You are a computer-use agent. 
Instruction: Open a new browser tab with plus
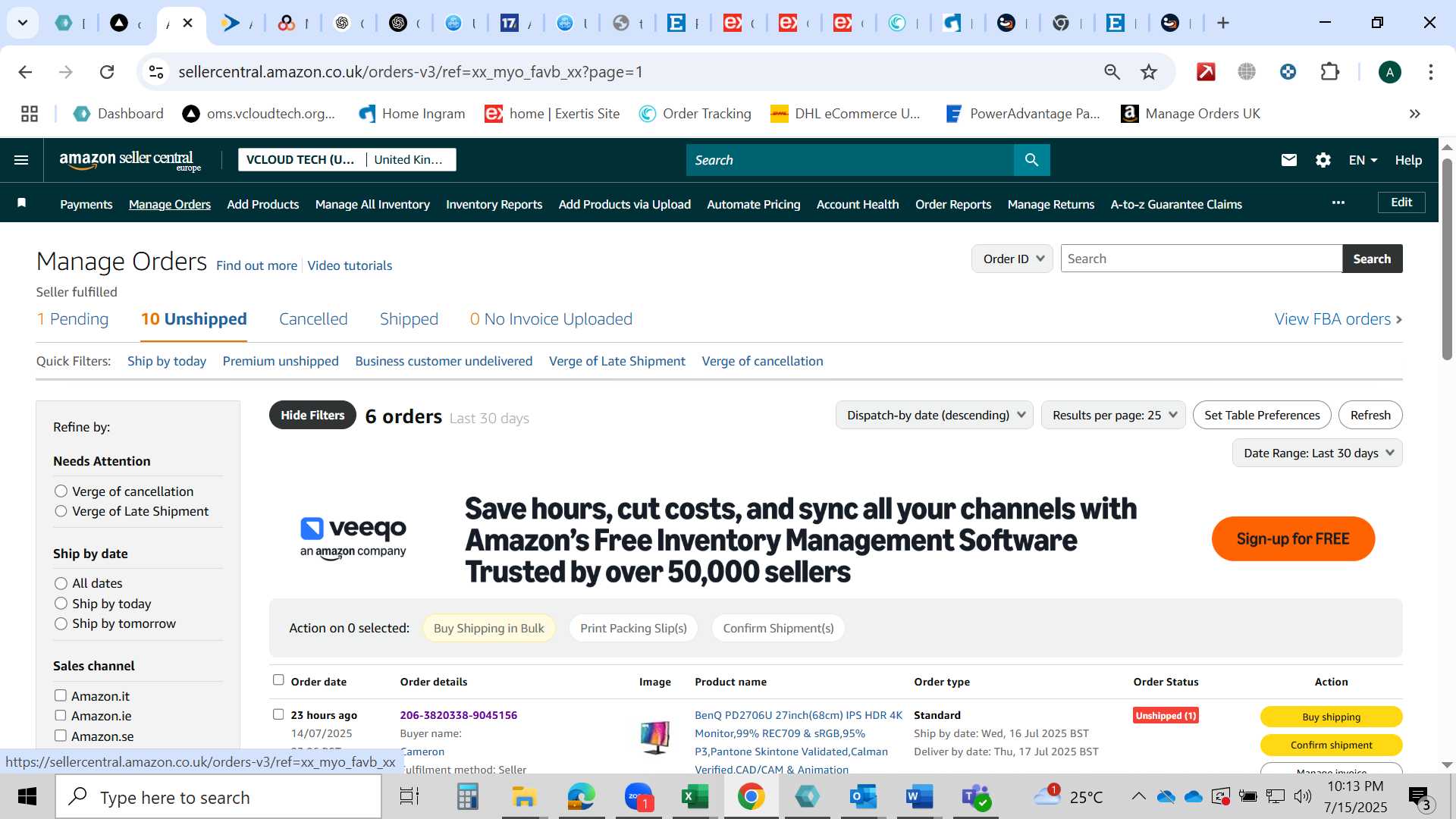1222,23
